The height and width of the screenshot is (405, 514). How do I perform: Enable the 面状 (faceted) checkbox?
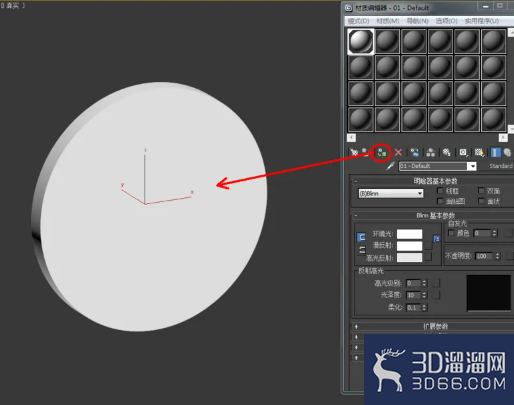(481, 201)
